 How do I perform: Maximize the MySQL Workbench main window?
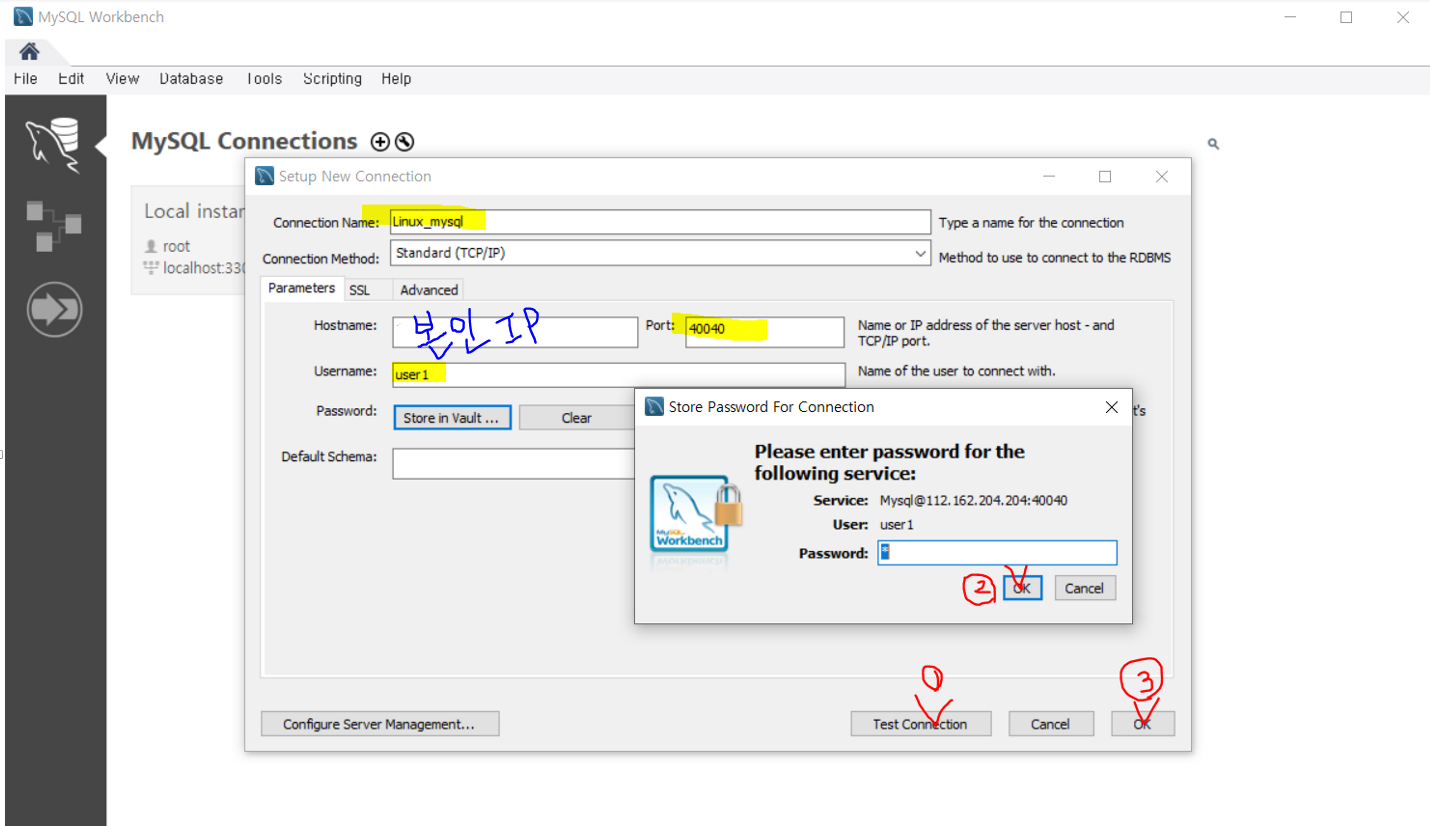pos(1346,17)
